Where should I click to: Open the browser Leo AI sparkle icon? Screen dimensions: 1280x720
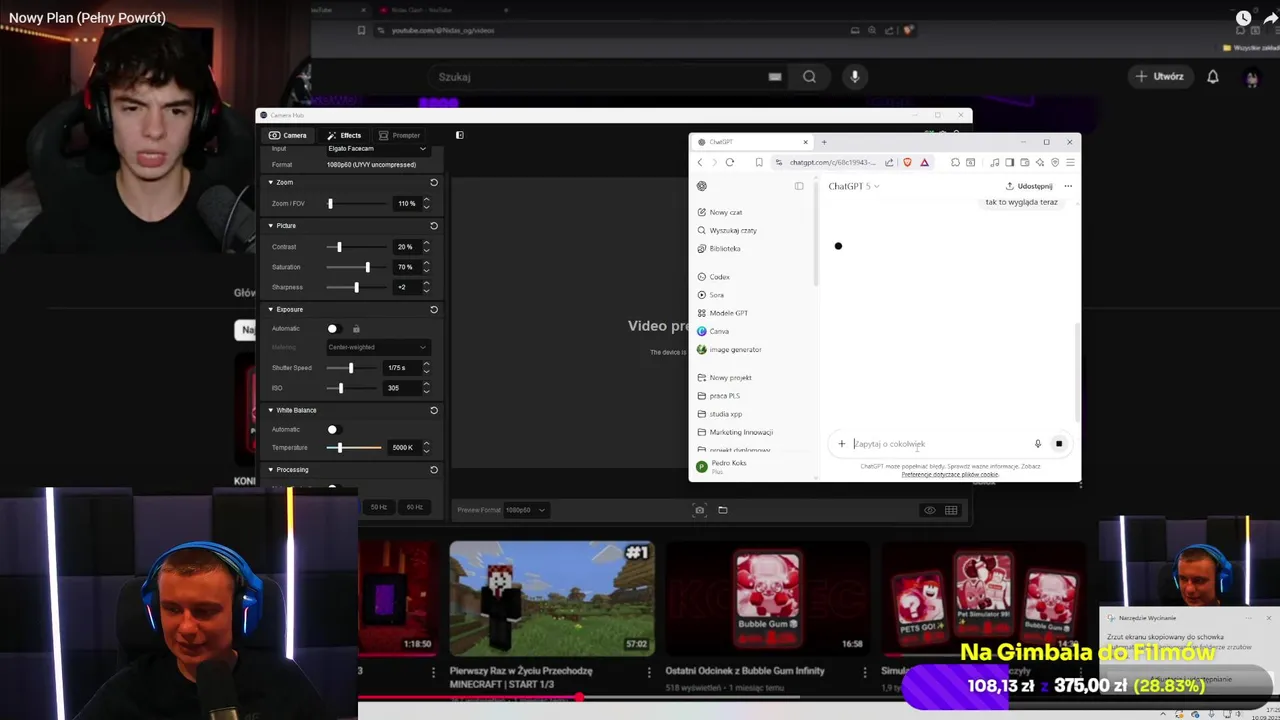(x=1040, y=162)
